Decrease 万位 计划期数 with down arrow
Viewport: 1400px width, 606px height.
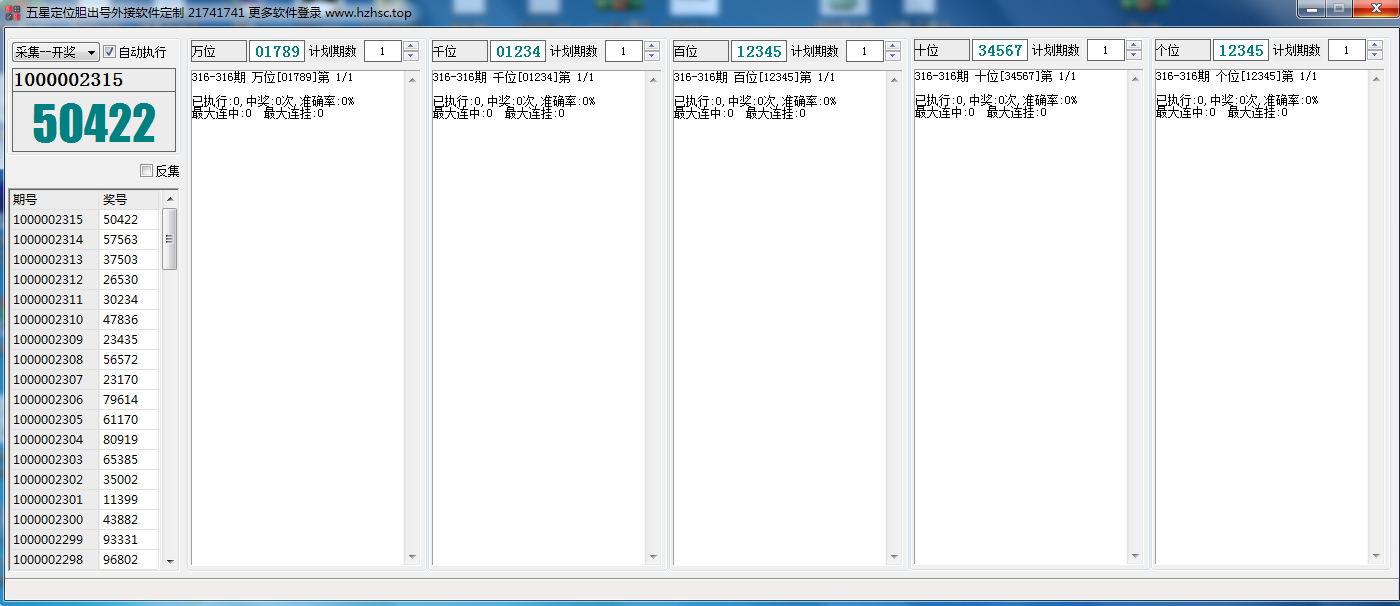[411, 56]
